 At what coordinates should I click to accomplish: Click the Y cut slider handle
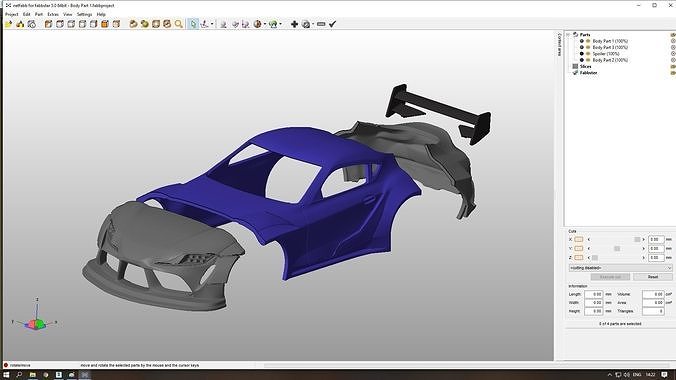617,248
